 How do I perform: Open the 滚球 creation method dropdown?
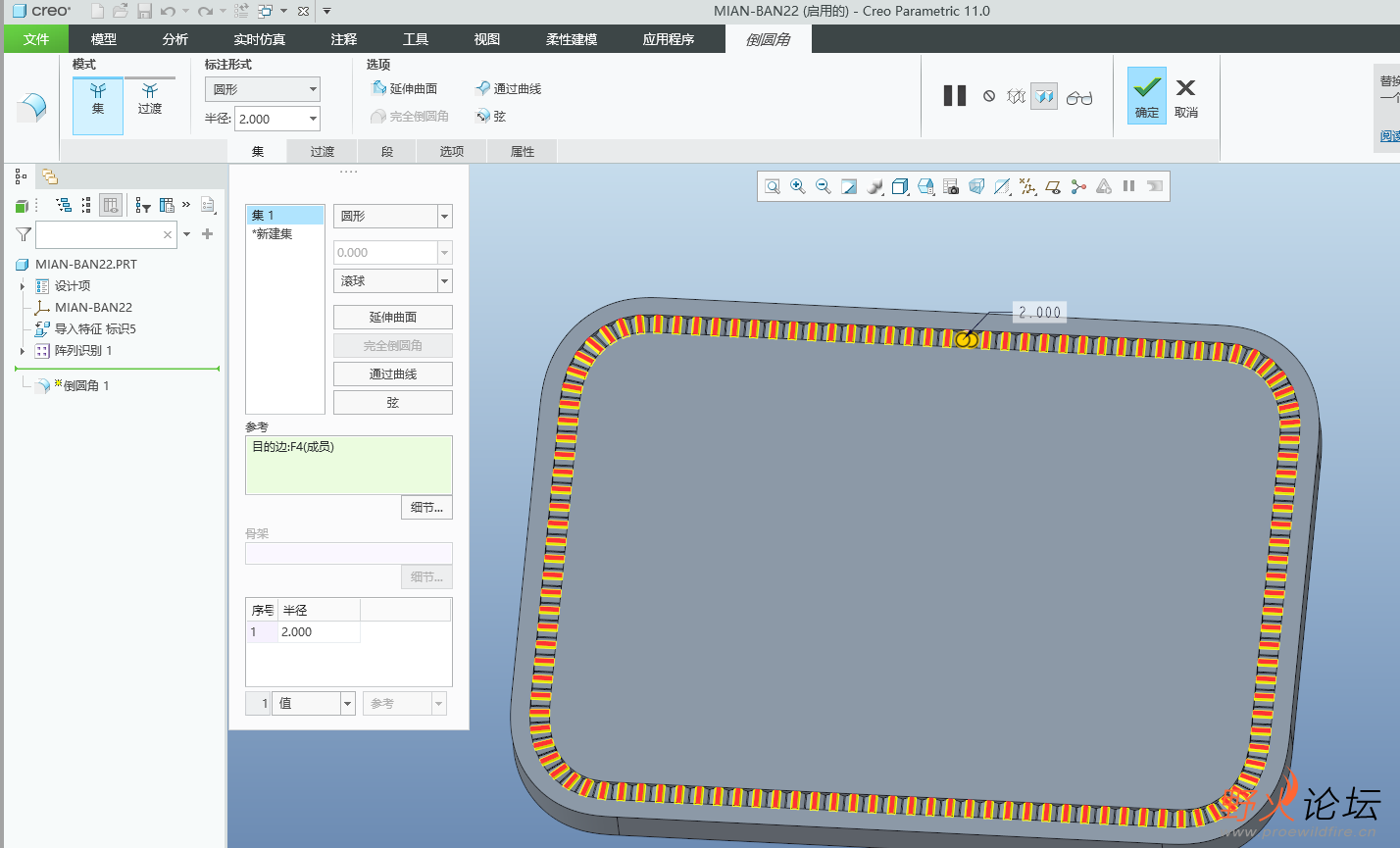pyautogui.click(x=393, y=281)
